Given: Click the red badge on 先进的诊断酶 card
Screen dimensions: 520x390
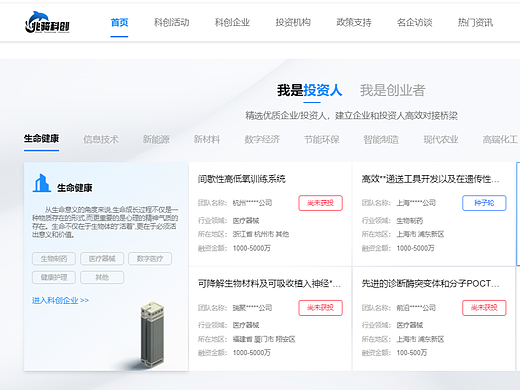Looking at the screenshot, I should [484, 308].
